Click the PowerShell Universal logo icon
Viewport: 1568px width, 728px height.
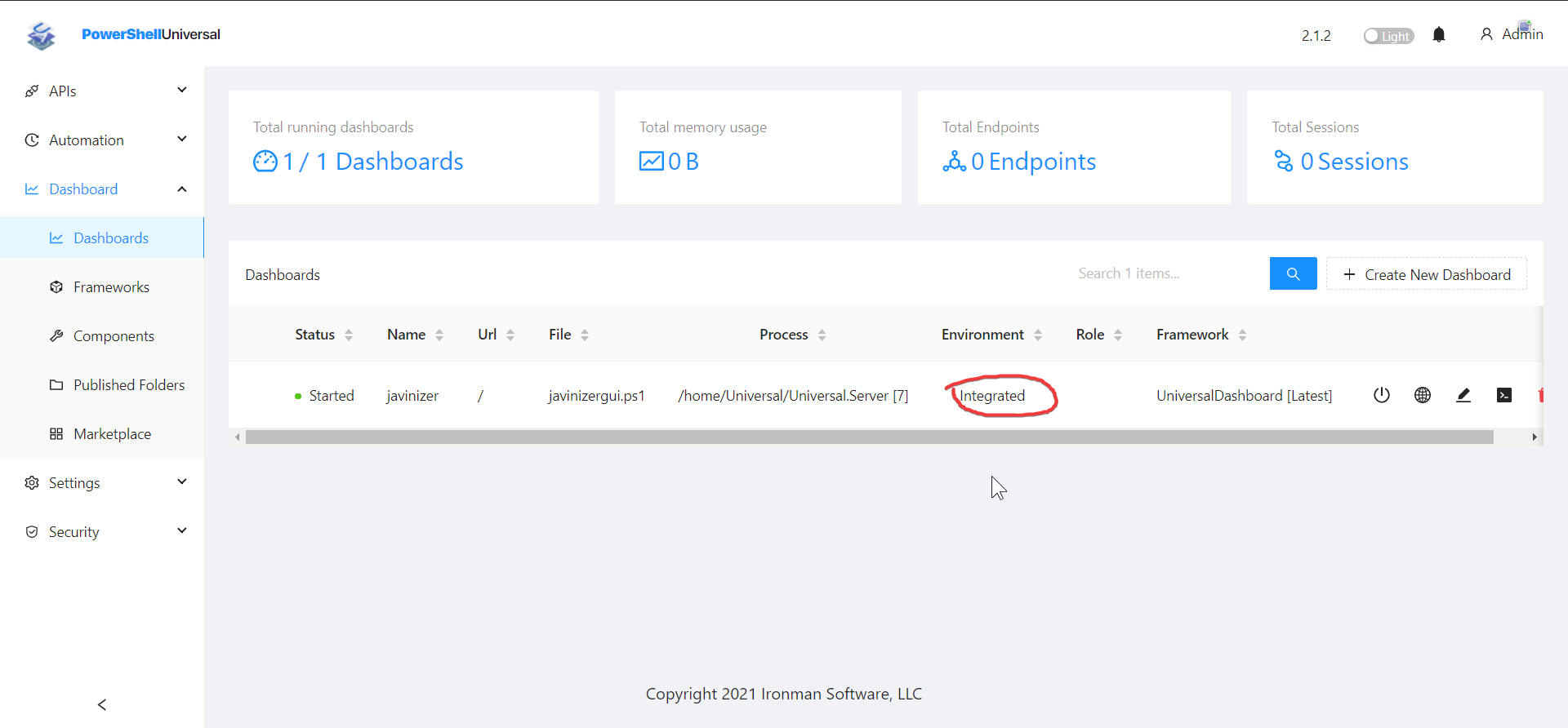[x=41, y=35]
